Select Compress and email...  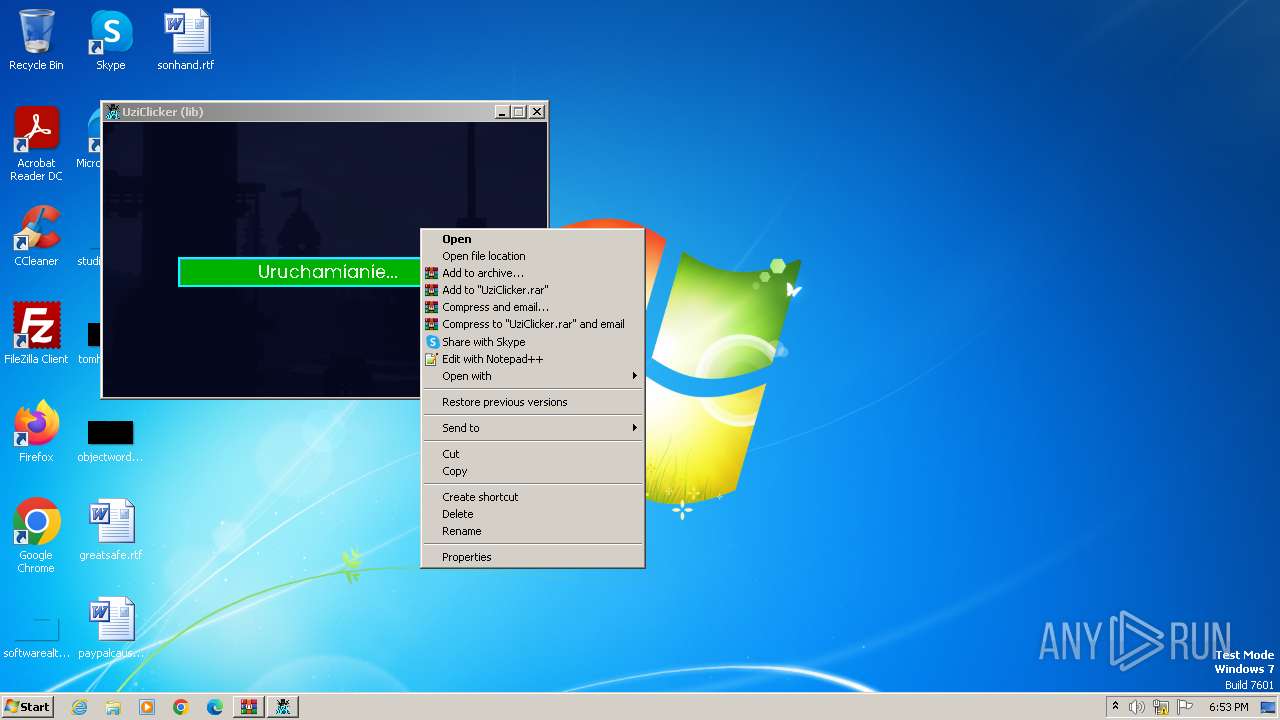pos(533,307)
